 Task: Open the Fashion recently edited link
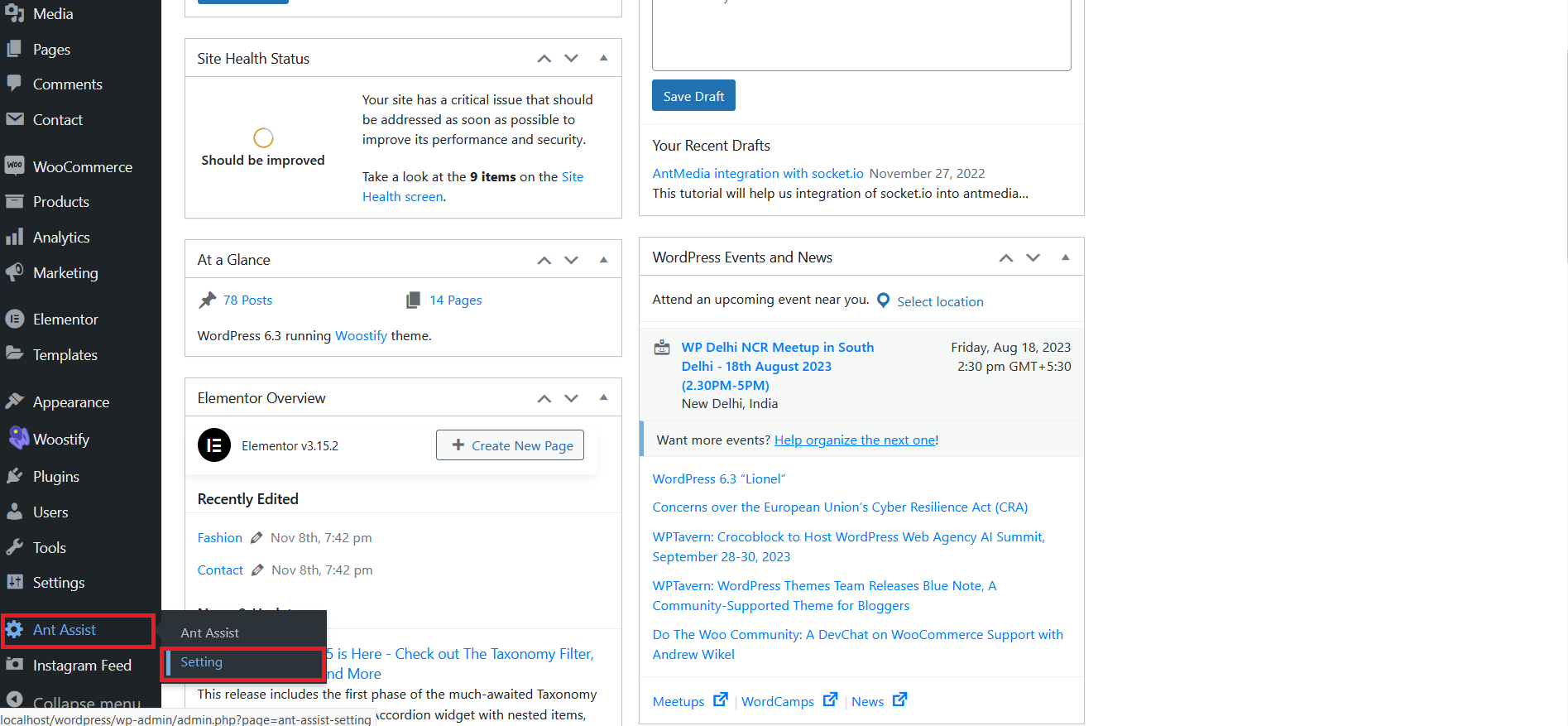coord(220,537)
